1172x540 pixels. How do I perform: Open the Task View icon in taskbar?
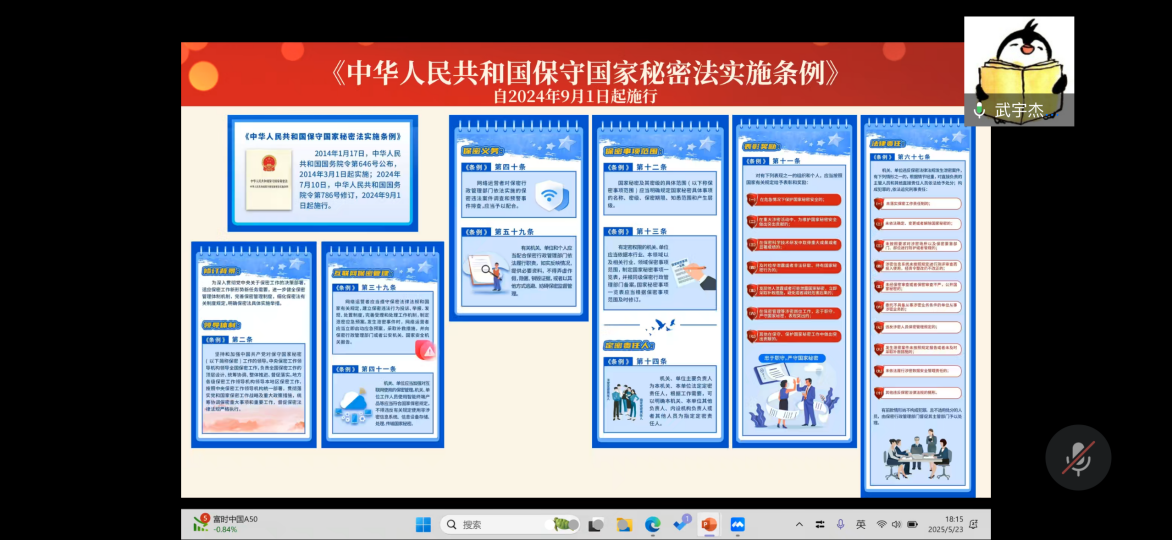coord(597,524)
